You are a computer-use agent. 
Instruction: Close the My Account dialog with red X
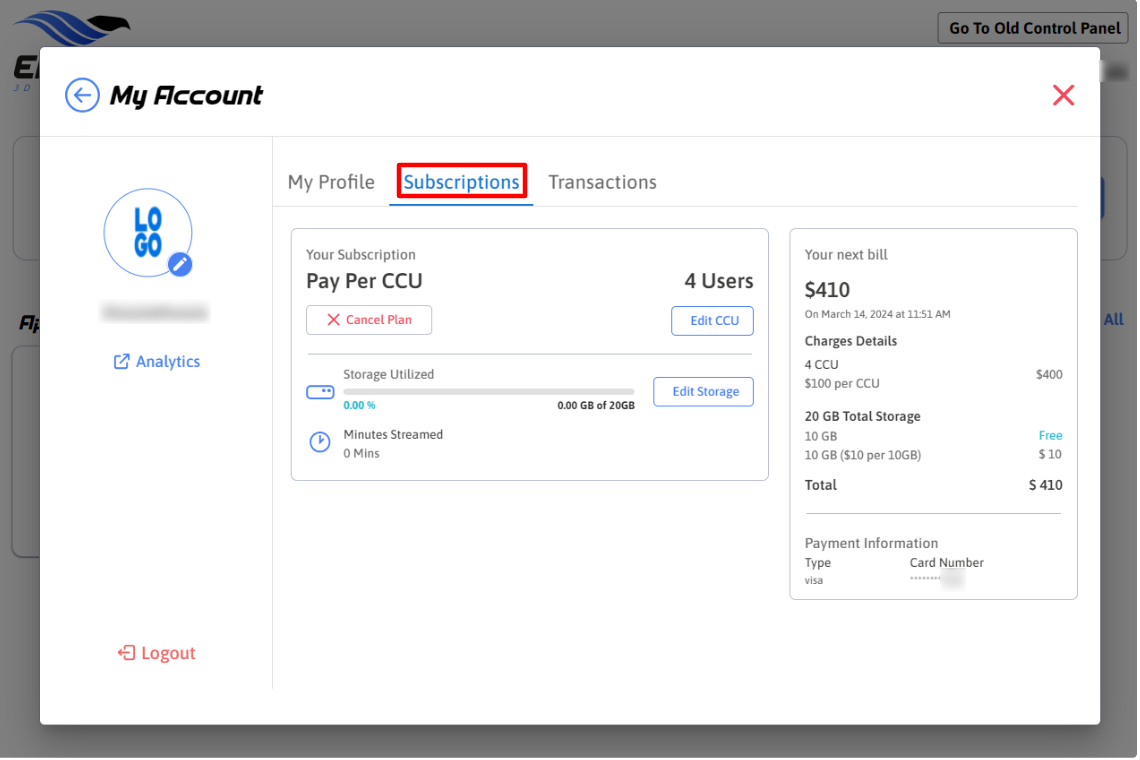point(1063,95)
